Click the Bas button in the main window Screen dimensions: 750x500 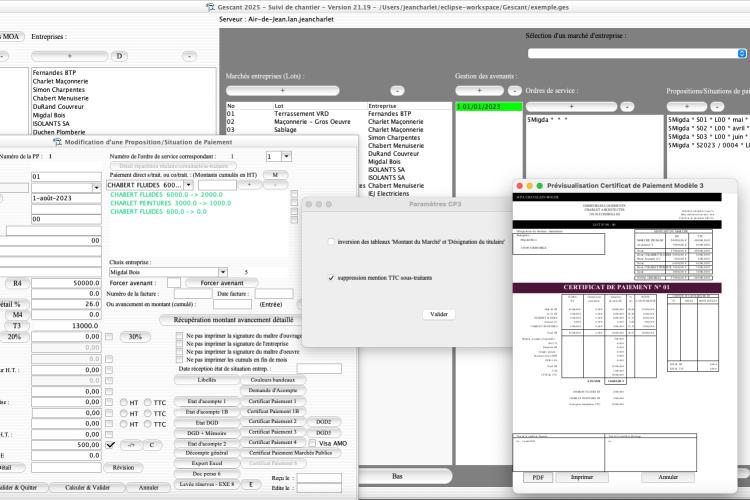point(397,476)
